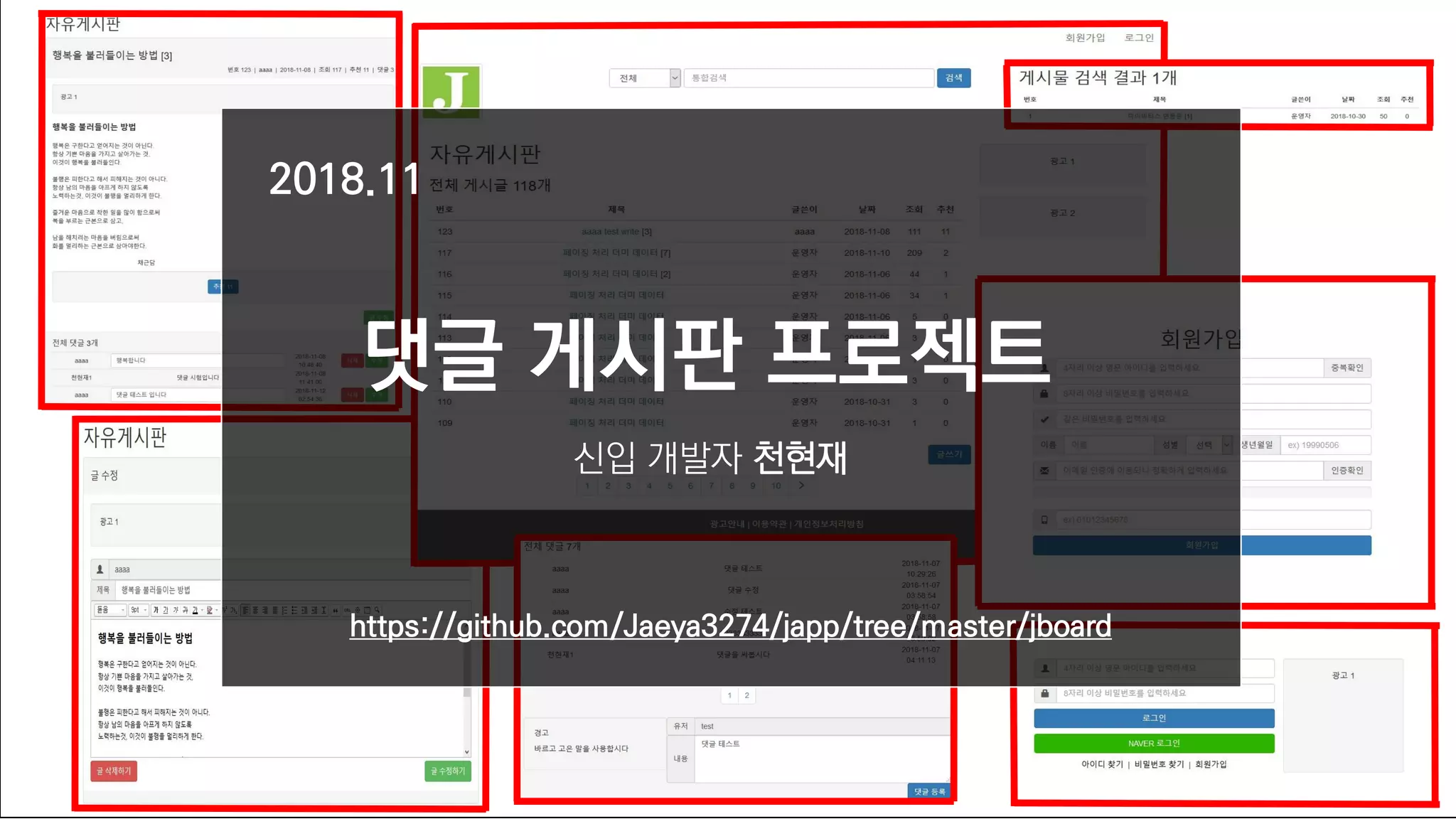Apply underline formatting in post editor

point(166,610)
